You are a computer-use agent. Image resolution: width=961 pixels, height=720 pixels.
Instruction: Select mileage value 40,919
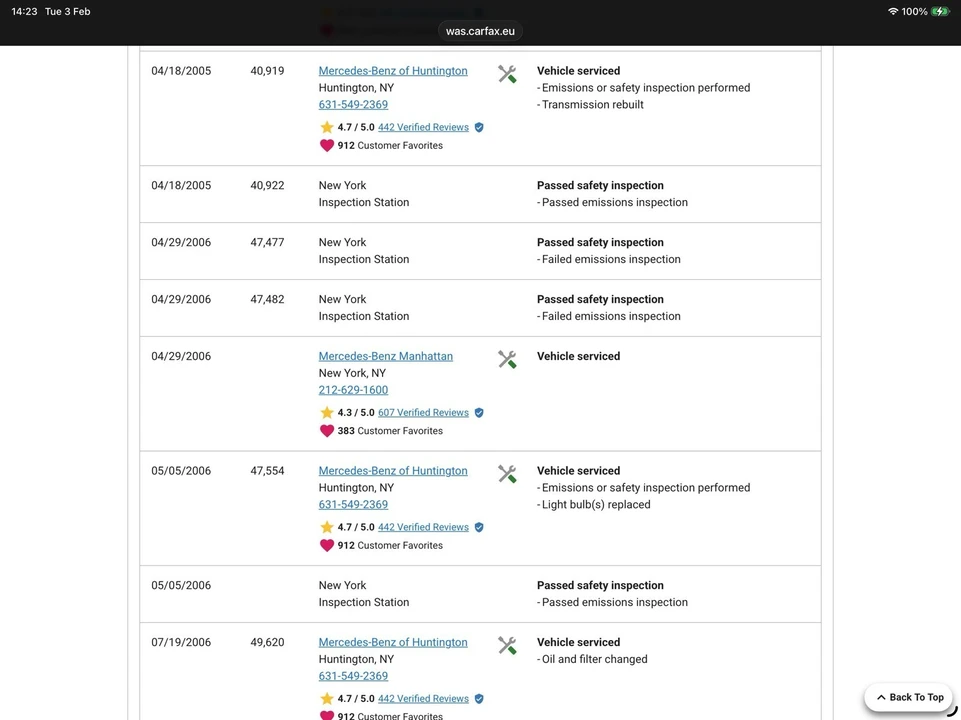[x=267, y=71]
